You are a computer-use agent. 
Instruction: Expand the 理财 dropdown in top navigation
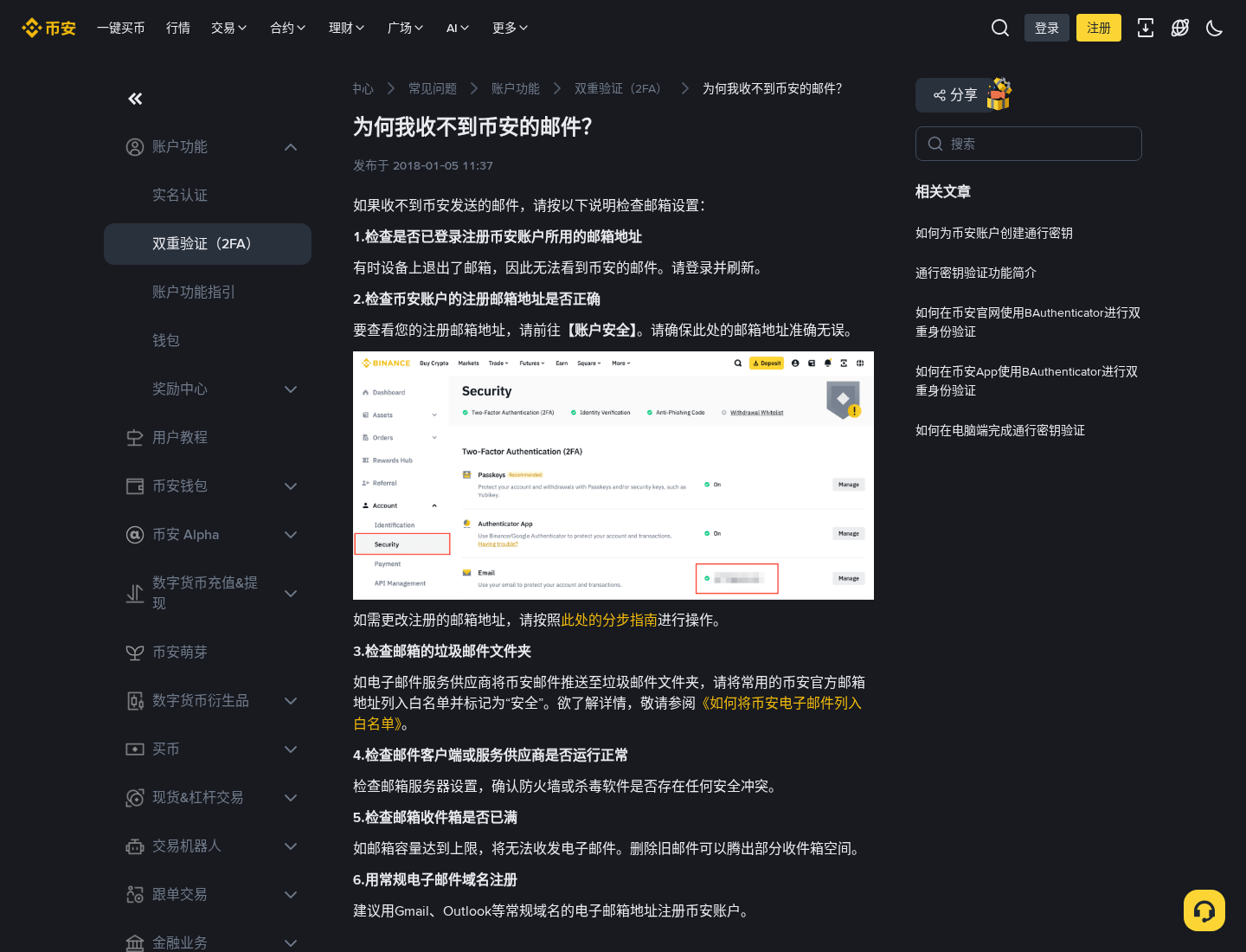coord(347,28)
